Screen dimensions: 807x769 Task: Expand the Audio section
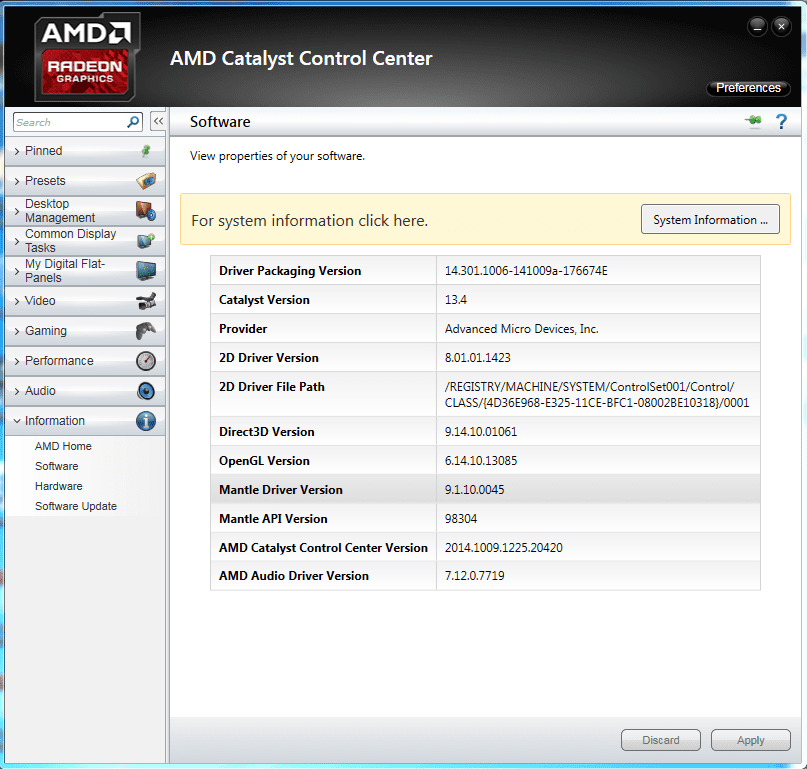click(x=85, y=391)
